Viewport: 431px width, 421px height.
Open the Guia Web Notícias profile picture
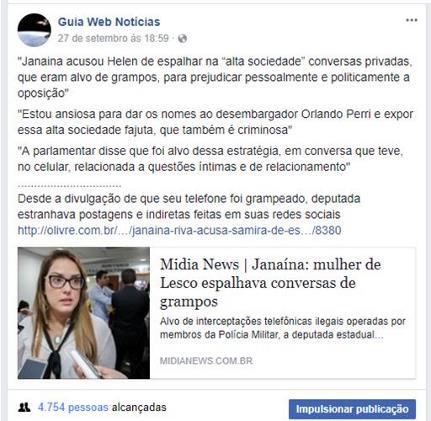click(x=34, y=30)
